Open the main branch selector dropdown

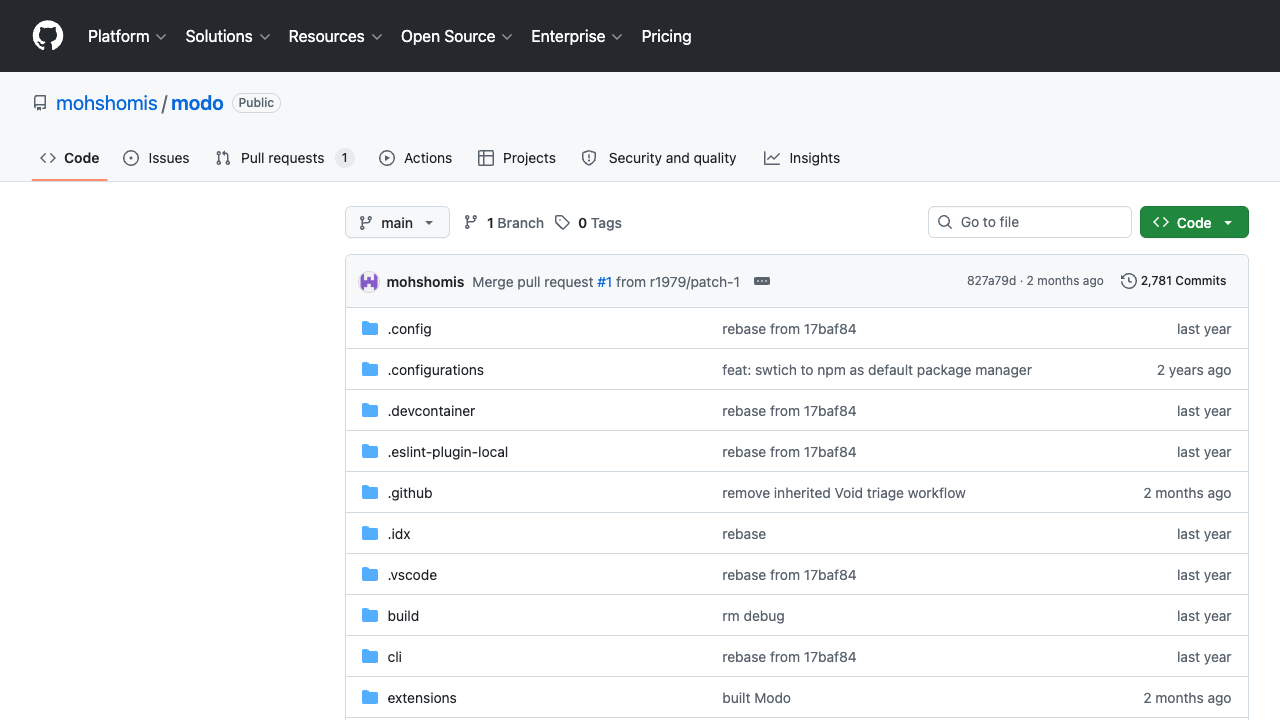click(397, 223)
